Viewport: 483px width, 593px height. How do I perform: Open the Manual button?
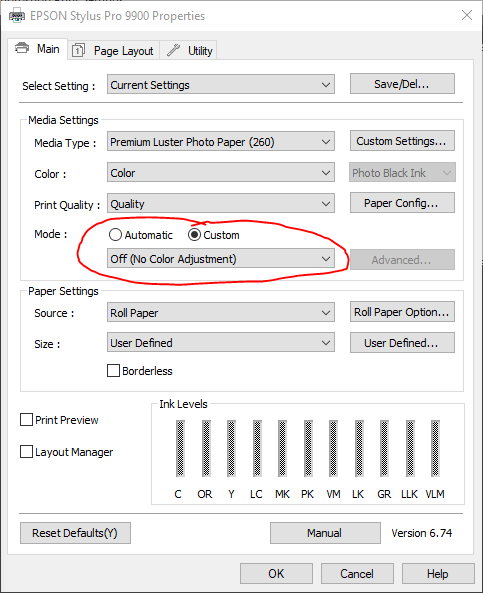pos(325,533)
